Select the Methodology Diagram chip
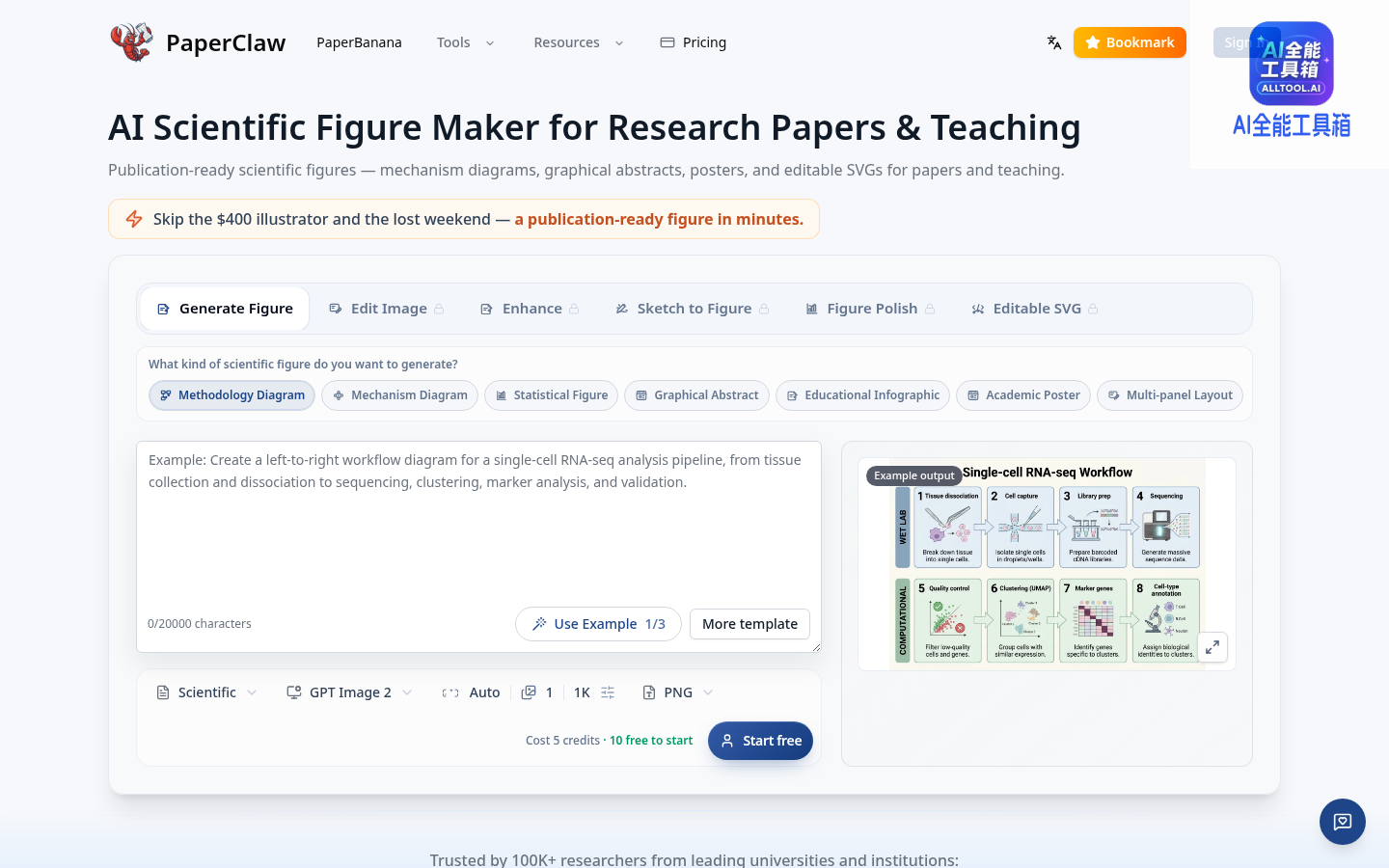Image resolution: width=1389 pixels, height=868 pixels. click(231, 395)
